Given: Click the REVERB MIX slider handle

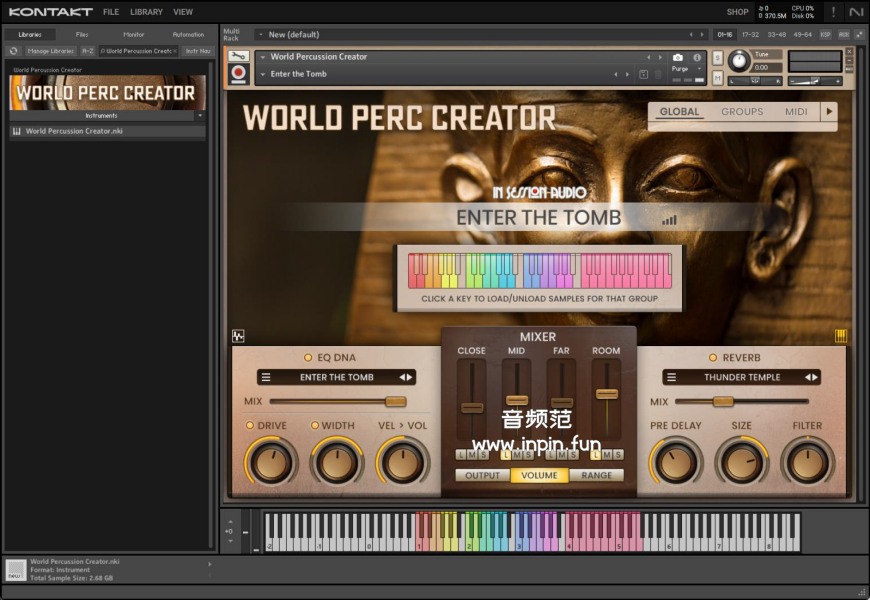Looking at the screenshot, I should tap(723, 401).
